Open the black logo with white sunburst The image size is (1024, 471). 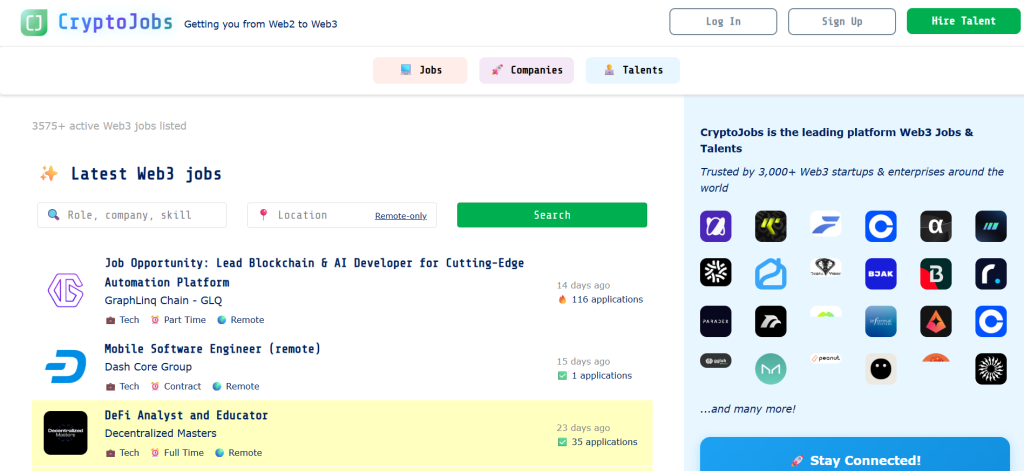tap(991, 369)
